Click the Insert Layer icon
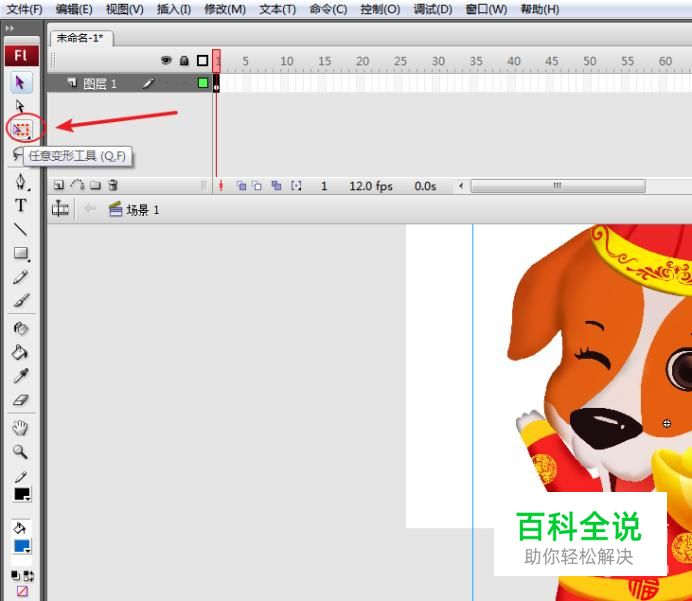 [x=59, y=185]
